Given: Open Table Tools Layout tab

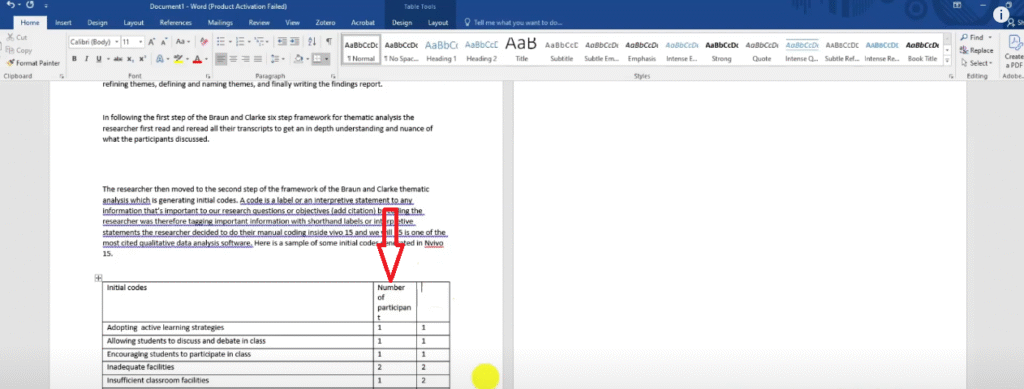Looking at the screenshot, I should tap(438, 22).
